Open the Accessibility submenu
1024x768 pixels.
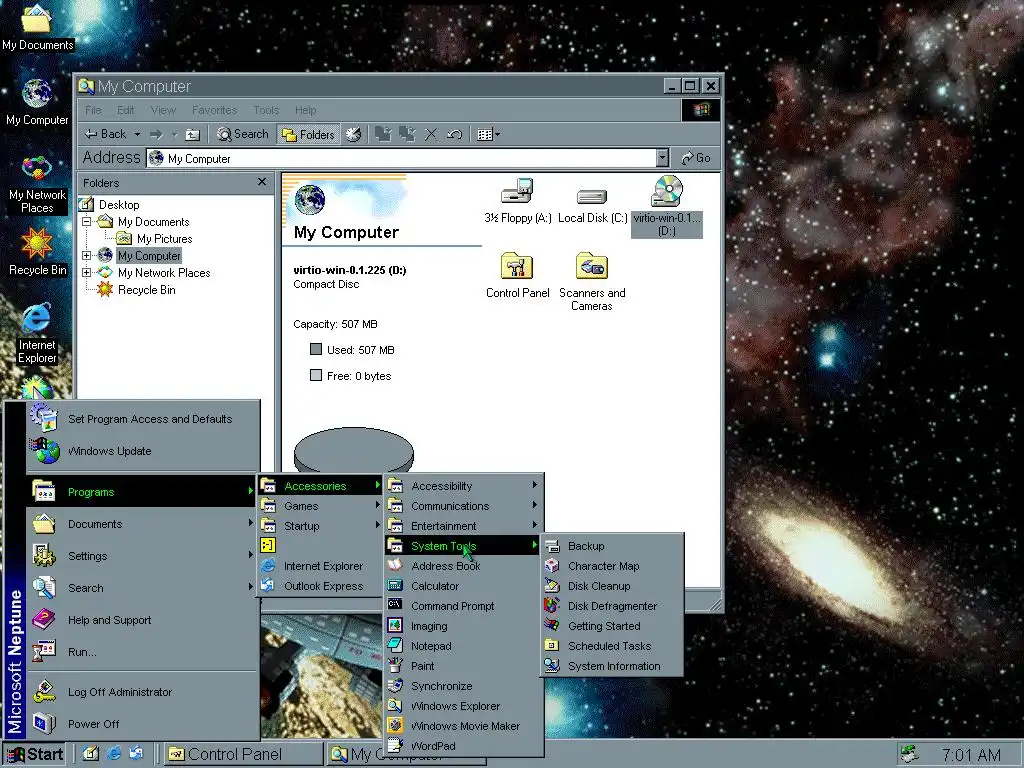463,486
